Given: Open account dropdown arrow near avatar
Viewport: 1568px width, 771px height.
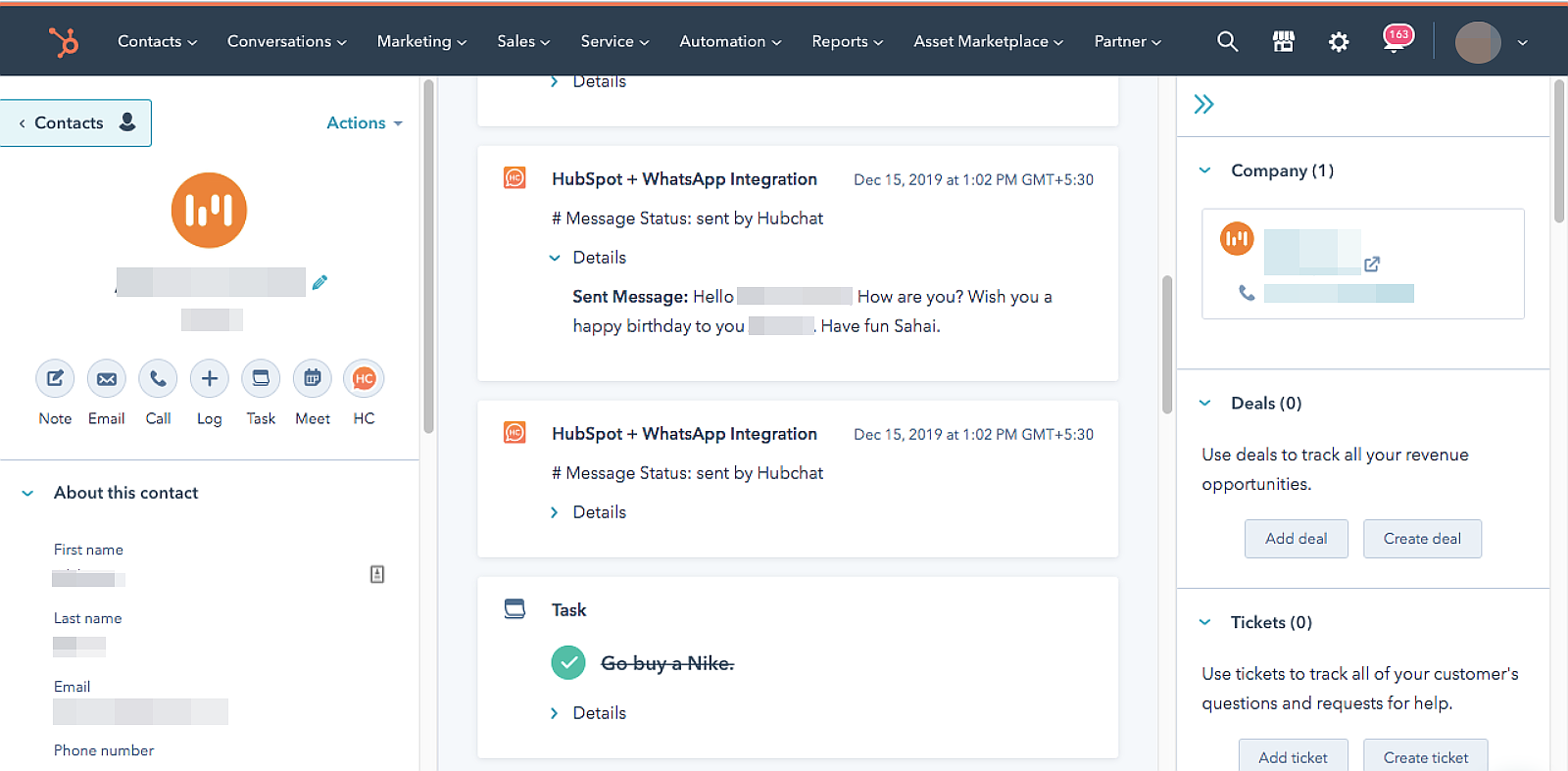Looking at the screenshot, I should pos(1522,43).
